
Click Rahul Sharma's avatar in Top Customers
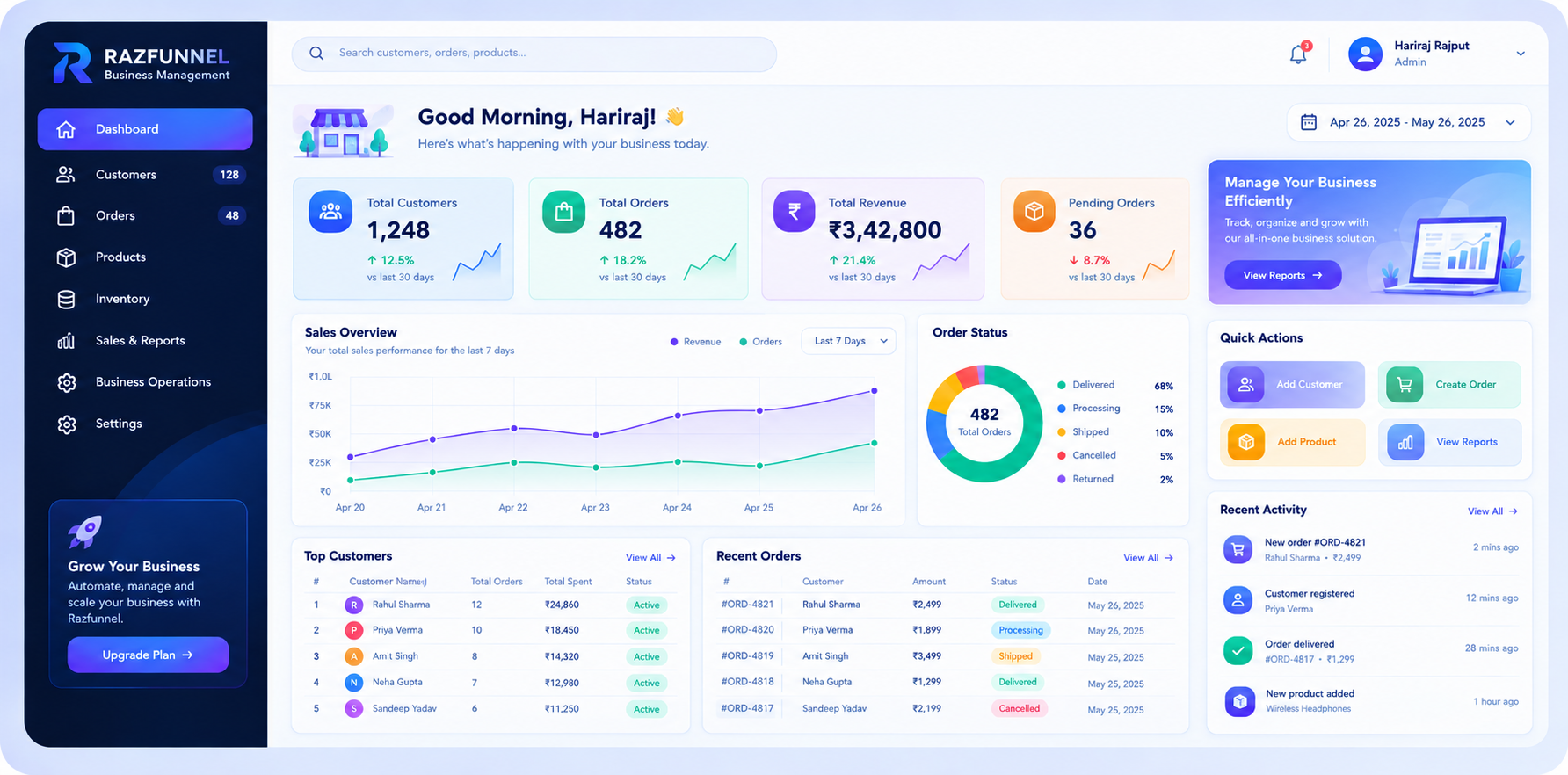353,605
